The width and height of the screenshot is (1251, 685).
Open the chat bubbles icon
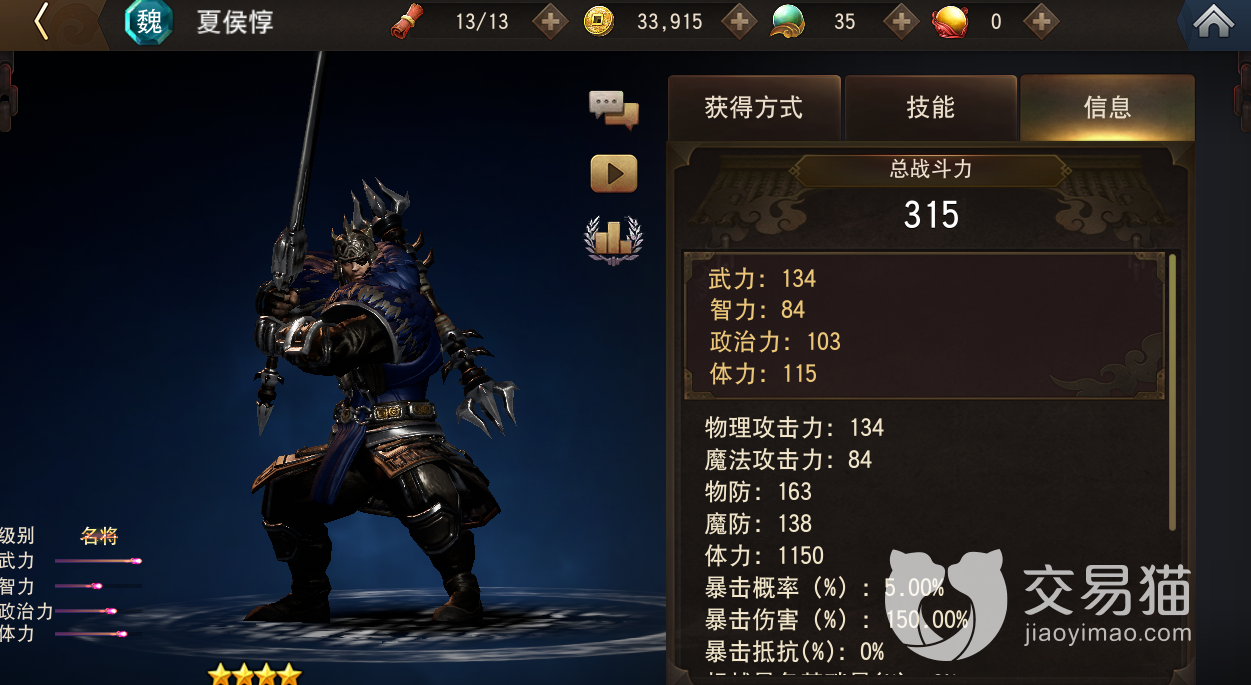pyautogui.click(x=613, y=109)
